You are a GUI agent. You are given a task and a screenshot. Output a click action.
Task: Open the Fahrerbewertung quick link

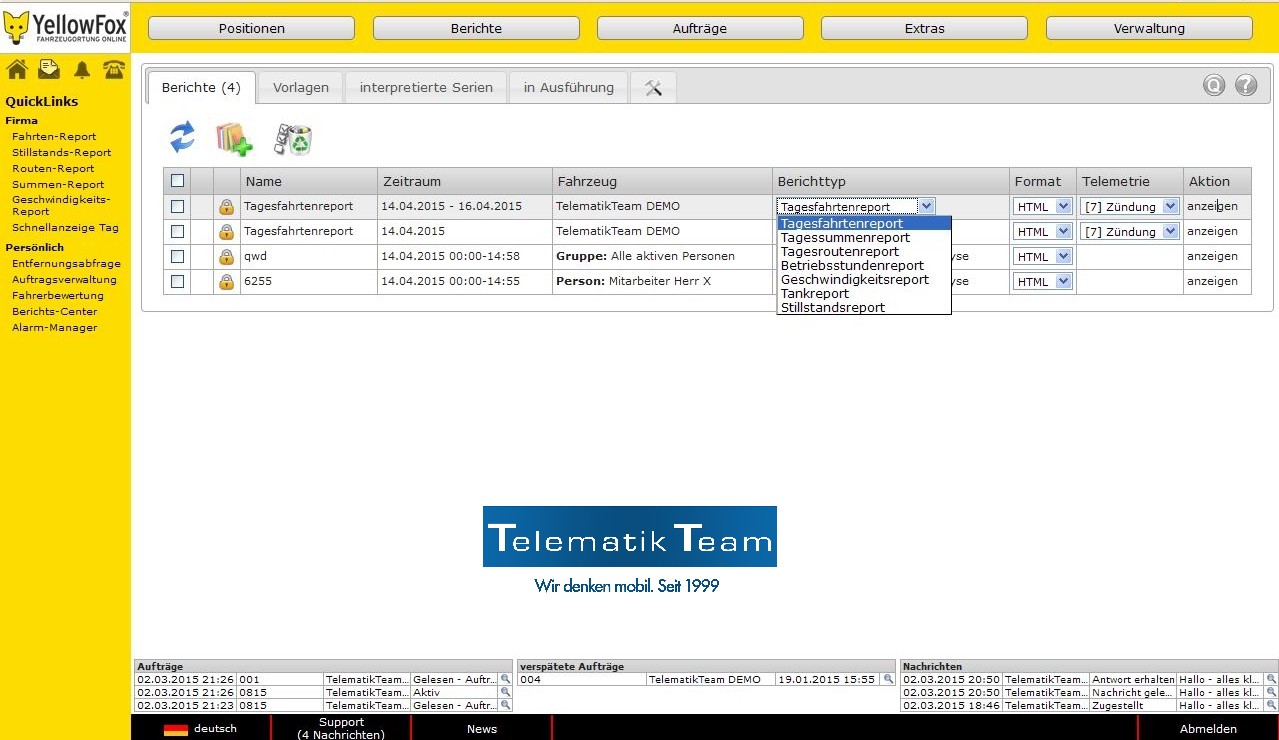pos(58,296)
